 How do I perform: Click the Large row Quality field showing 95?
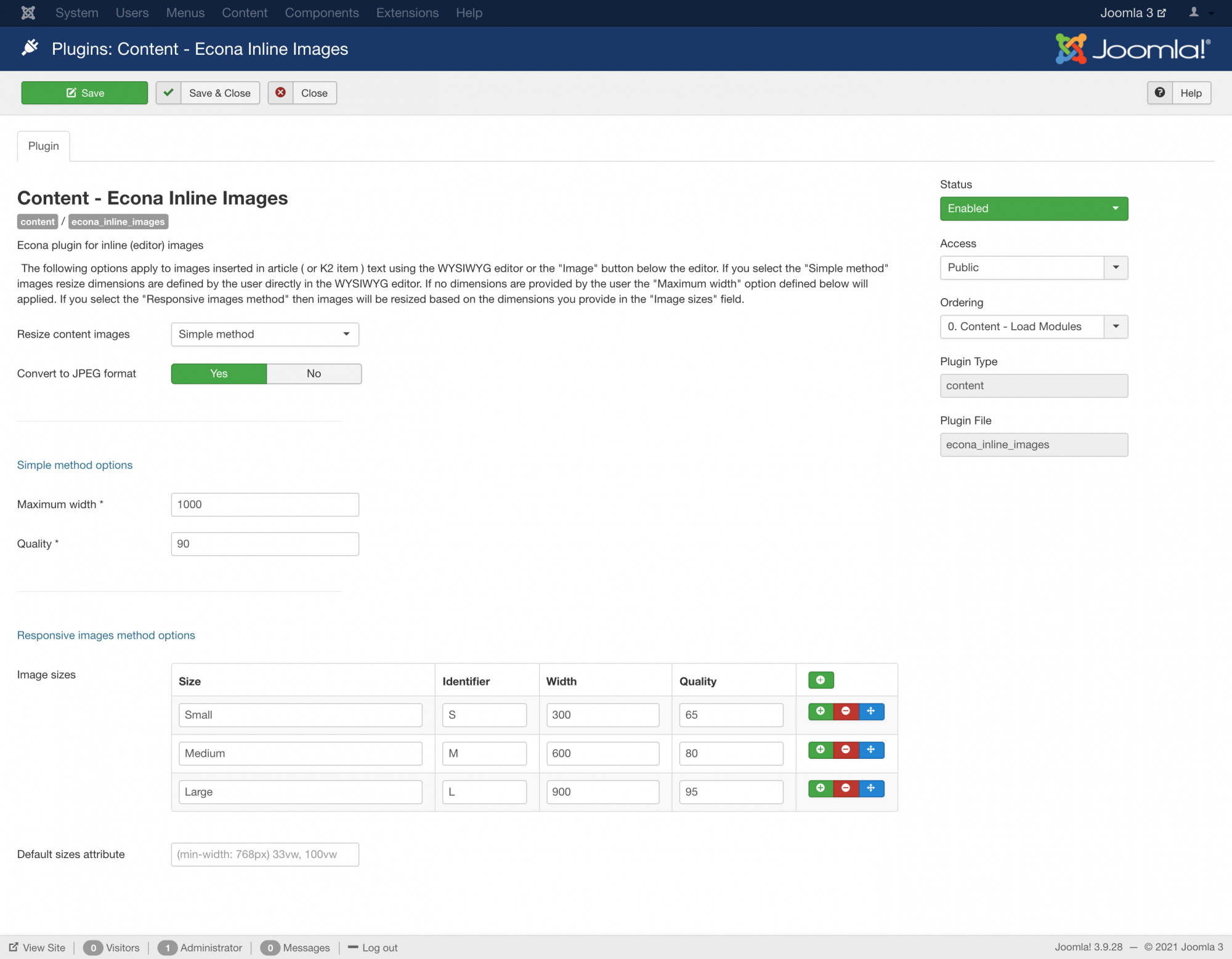click(x=731, y=791)
